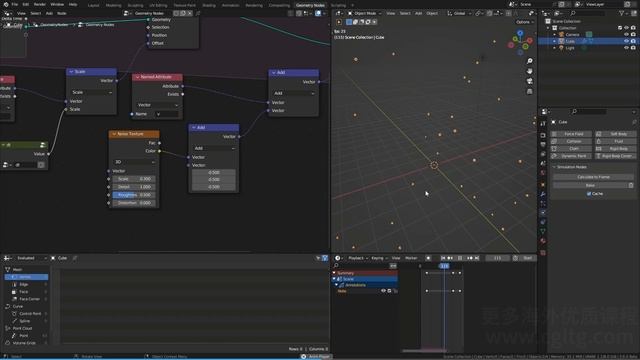Viewport: 640px width, 360px height.
Task: Open the Object Mode dropdown
Action: click(x=364, y=13)
